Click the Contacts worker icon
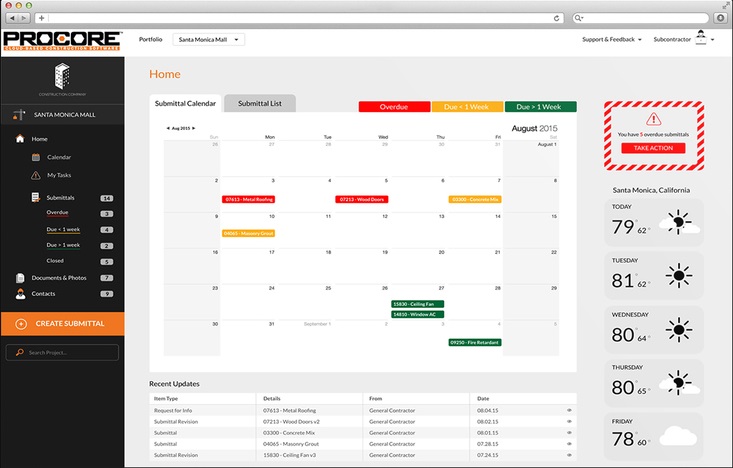 pos(20,294)
